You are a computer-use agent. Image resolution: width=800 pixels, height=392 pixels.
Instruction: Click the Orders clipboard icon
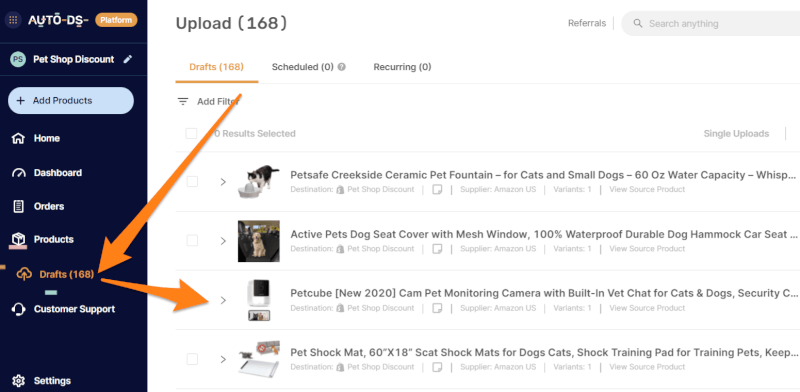point(18,206)
